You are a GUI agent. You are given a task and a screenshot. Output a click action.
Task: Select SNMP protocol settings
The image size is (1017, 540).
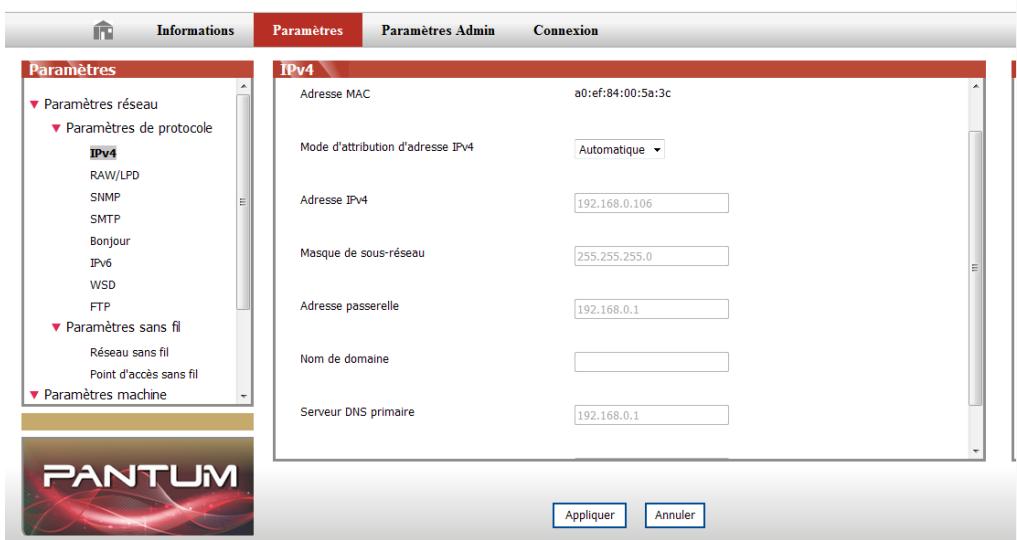(105, 197)
